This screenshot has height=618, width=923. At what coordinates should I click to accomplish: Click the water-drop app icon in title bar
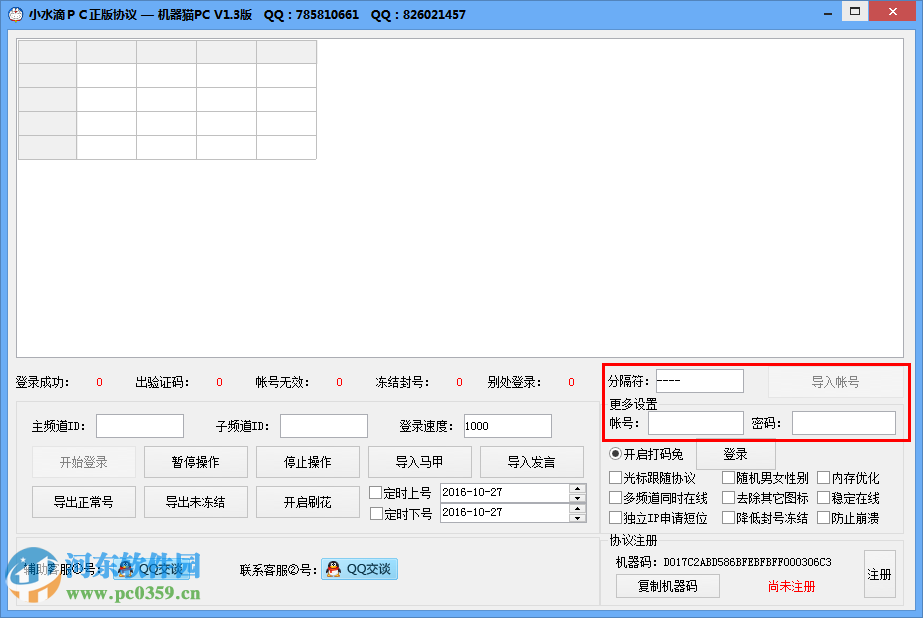coord(13,11)
